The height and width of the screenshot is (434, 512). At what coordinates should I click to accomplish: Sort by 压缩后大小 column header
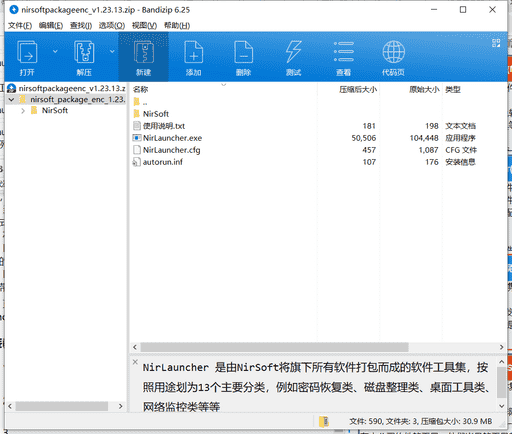[x=358, y=89]
